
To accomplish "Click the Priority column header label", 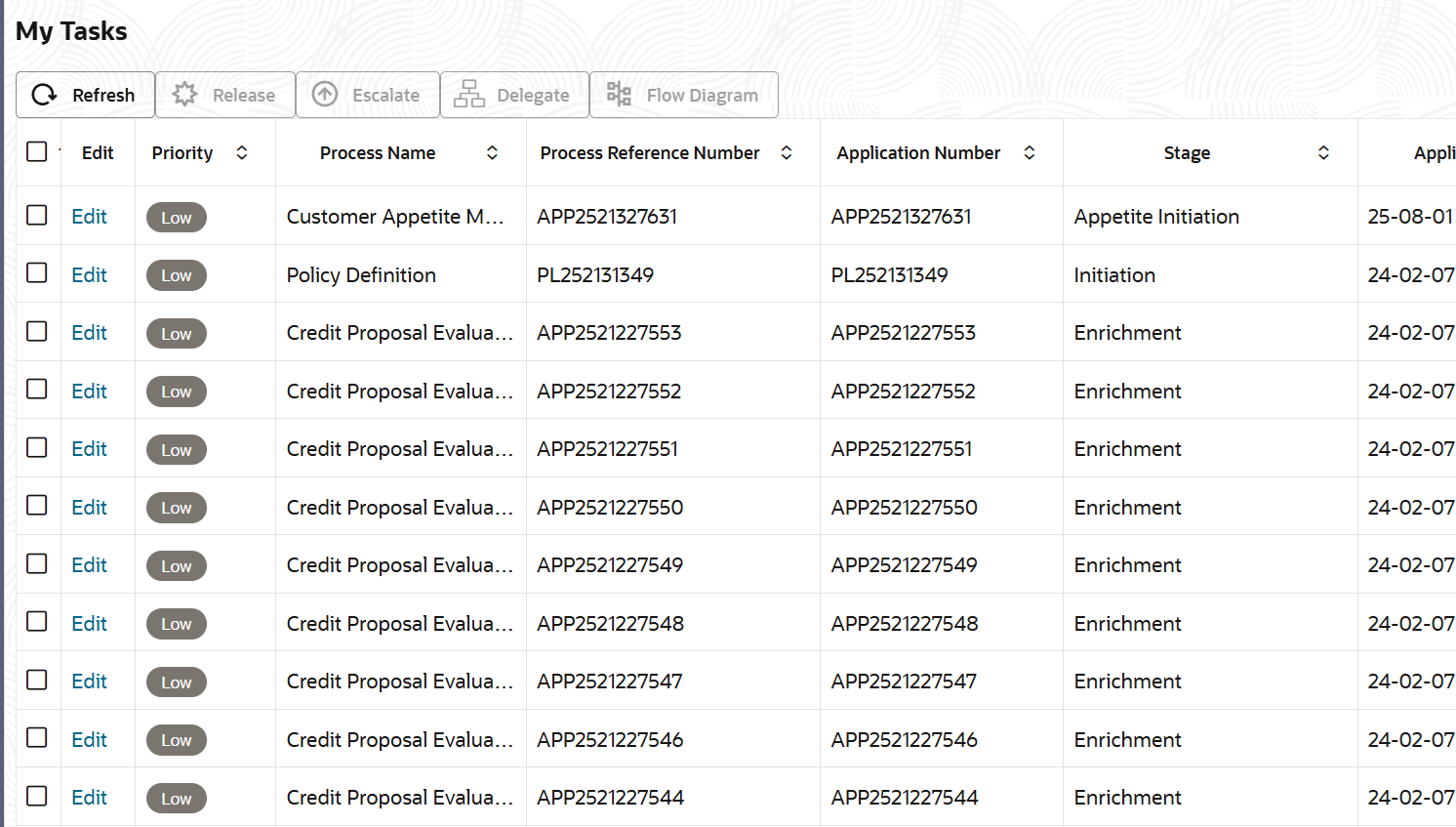I will pos(182,153).
